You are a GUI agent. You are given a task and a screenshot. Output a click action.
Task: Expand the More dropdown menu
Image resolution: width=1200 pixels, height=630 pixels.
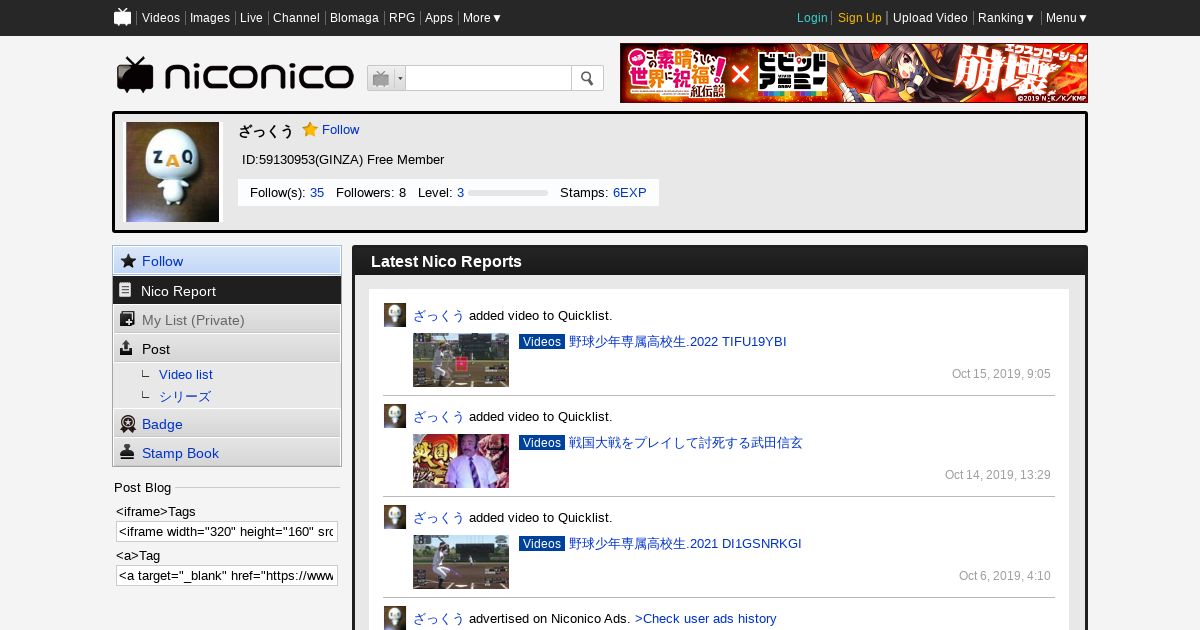click(482, 18)
